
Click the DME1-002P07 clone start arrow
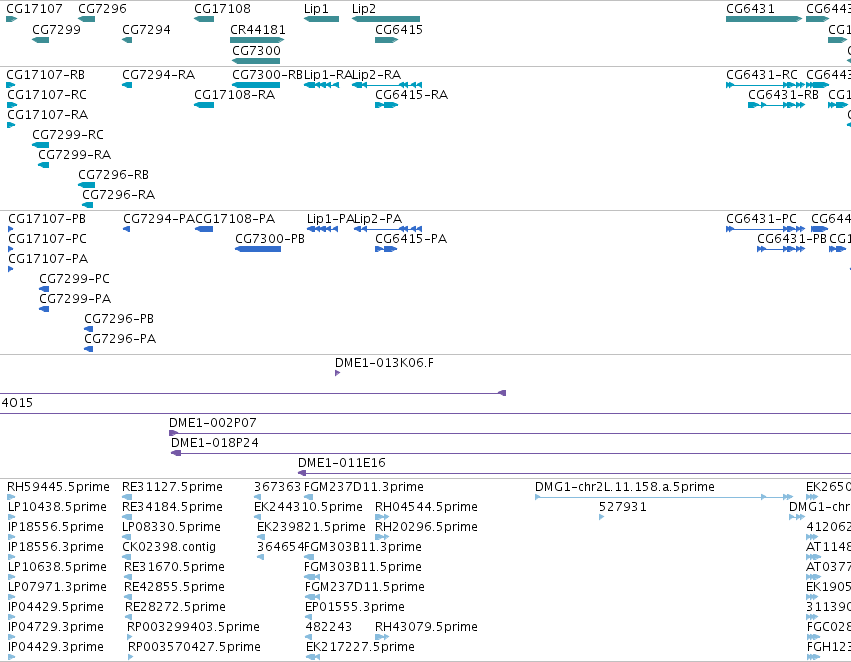(173, 433)
